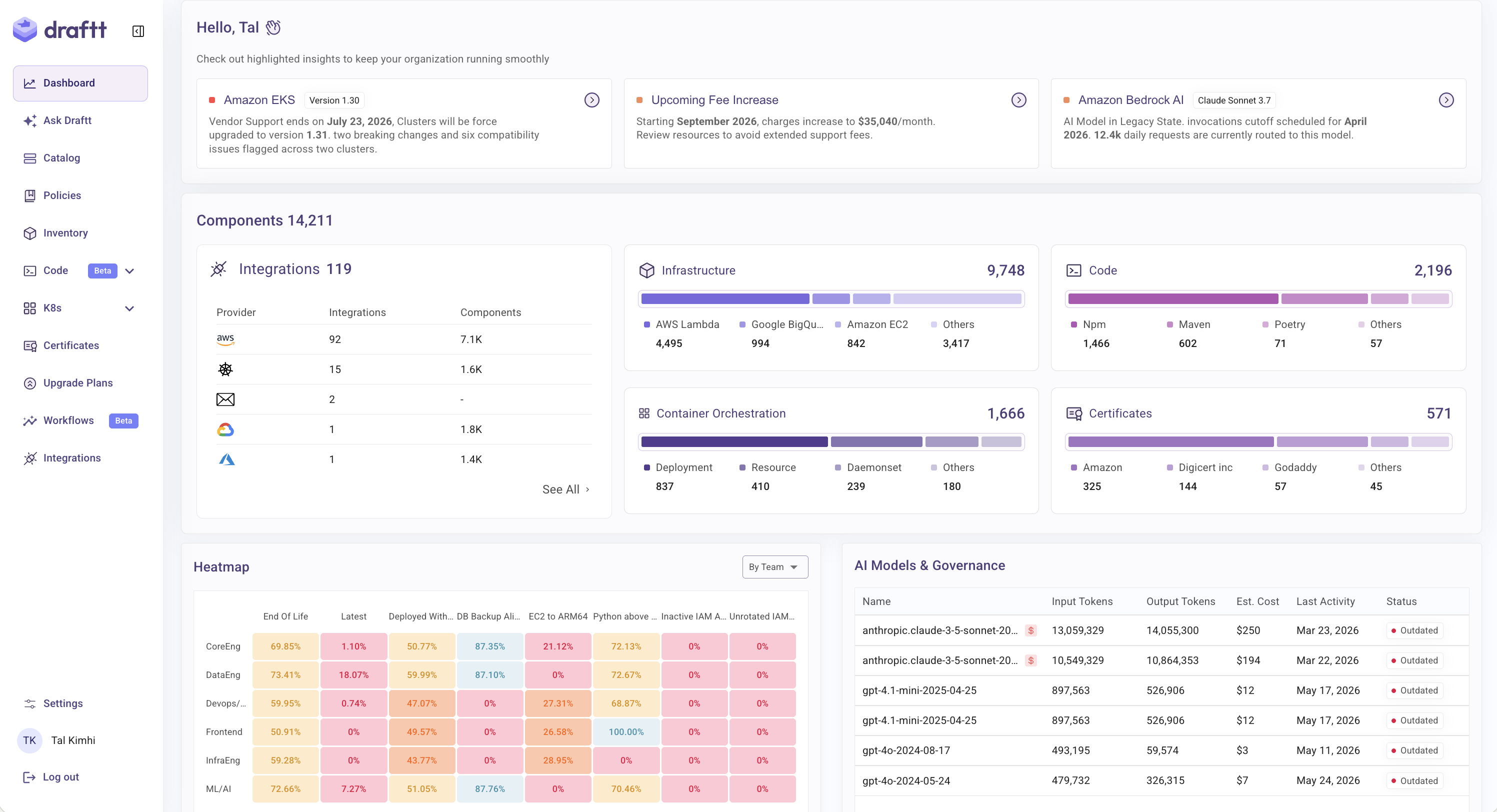The height and width of the screenshot is (812, 1497).
Task: Click the Kubernetes provider icon
Action: click(225, 369)
